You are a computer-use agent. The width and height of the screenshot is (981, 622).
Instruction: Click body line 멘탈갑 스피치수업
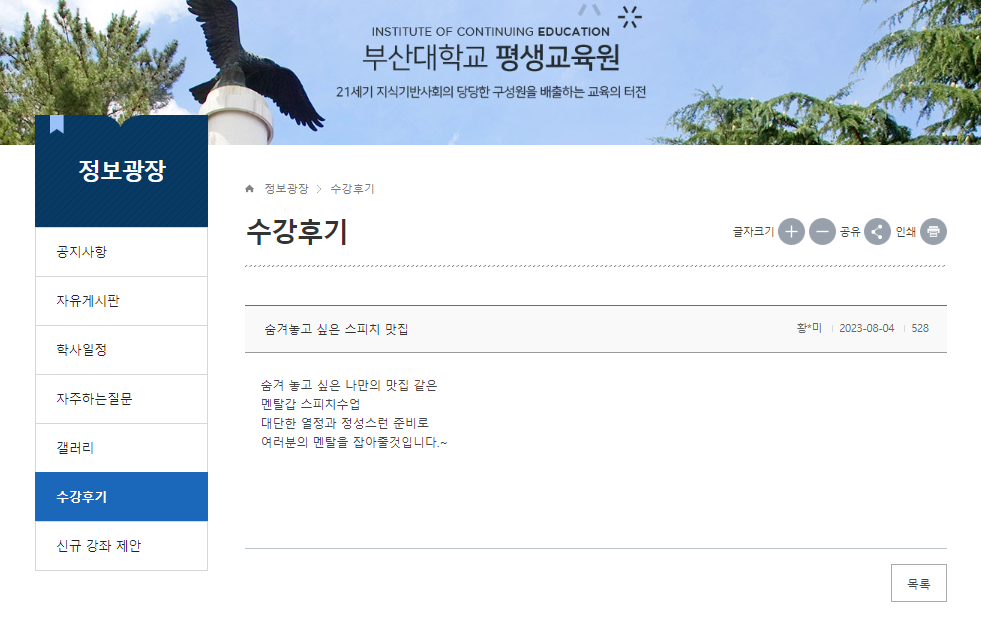310,404
